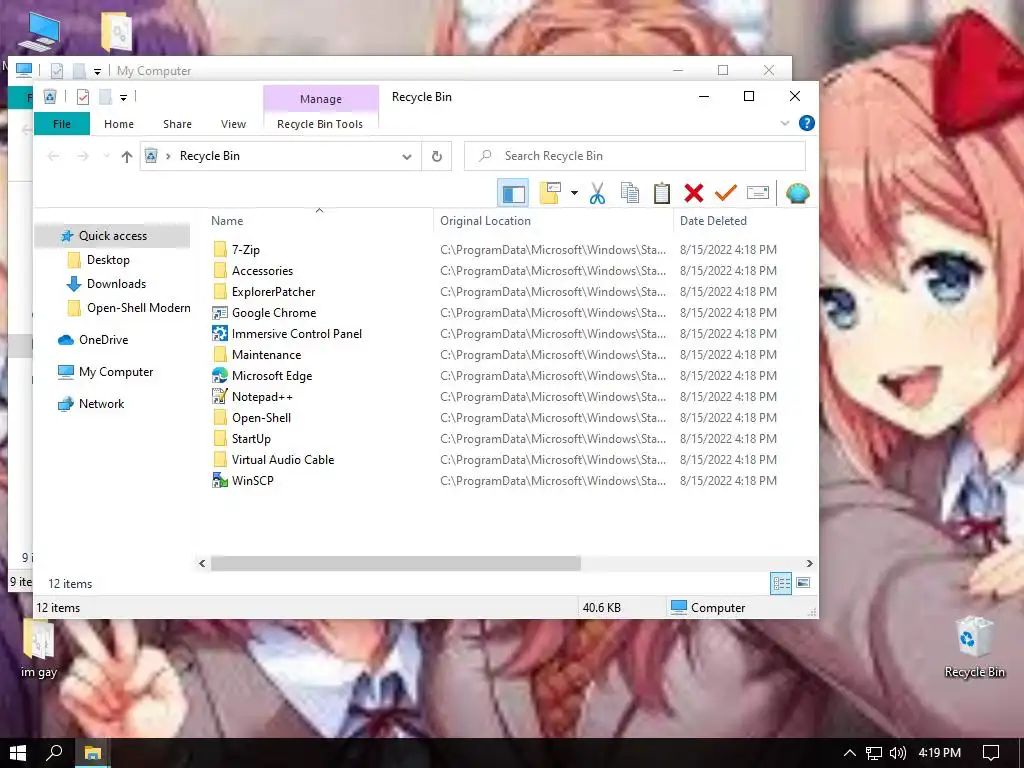Switch to Details view button
The image size is (1024, 768).
coord(781,583)
